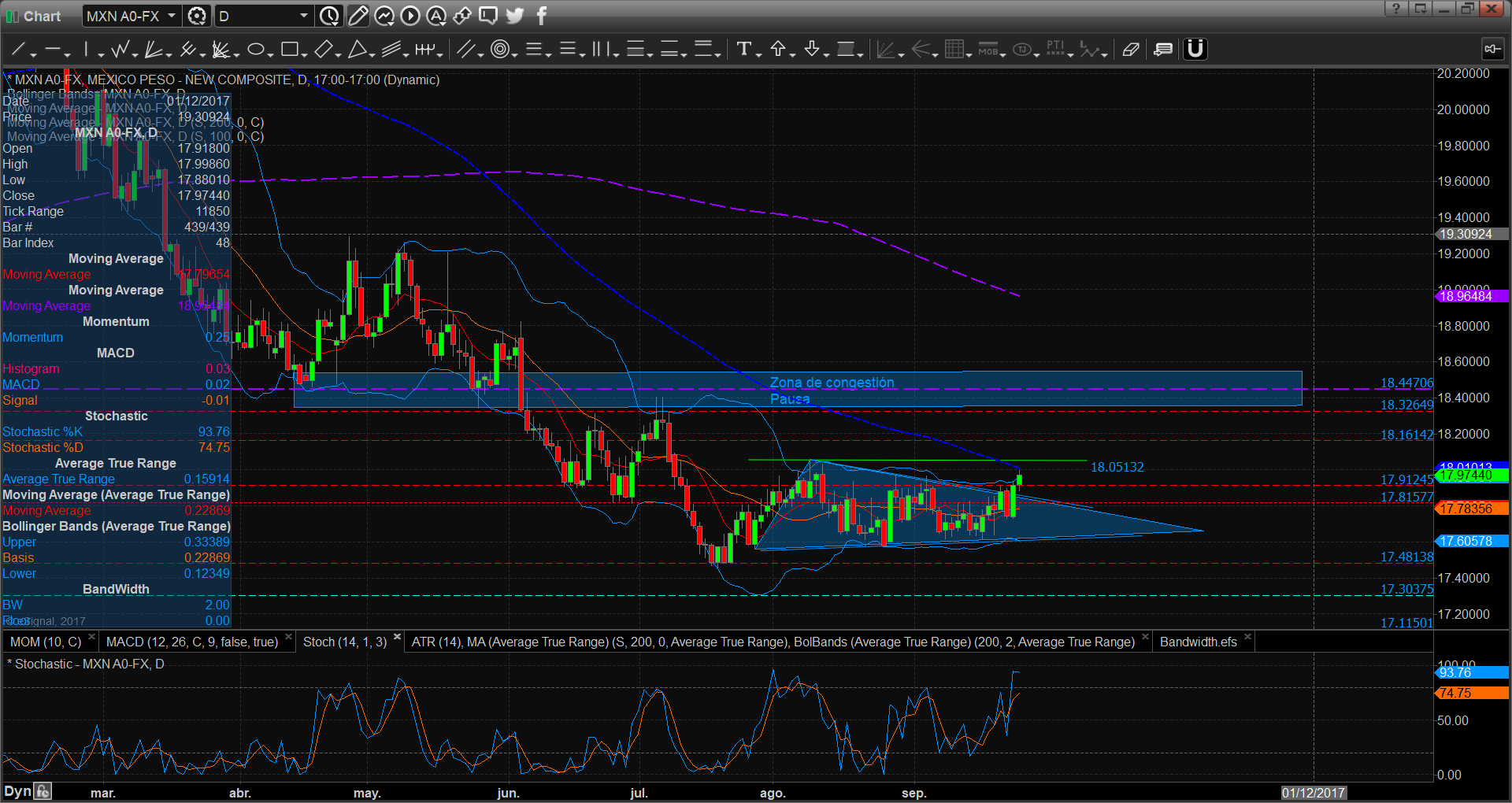Viewport: 1512px width, 803px height.
Task: Open the chart comment bubble icon
Action: pyautogui.click(x=488, y=16)
